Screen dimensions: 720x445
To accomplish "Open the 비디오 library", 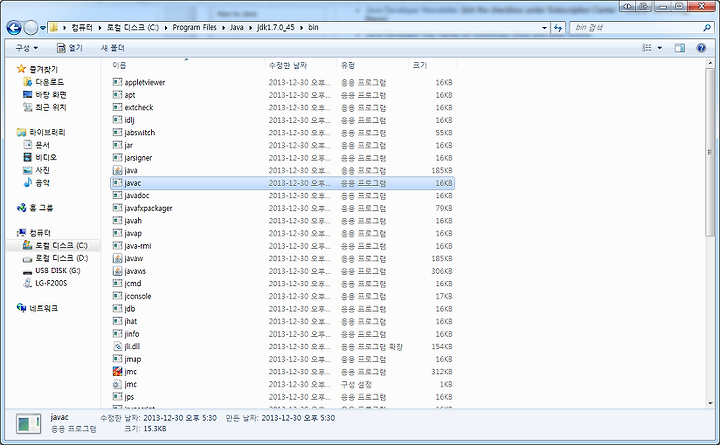I will point(40,157).
